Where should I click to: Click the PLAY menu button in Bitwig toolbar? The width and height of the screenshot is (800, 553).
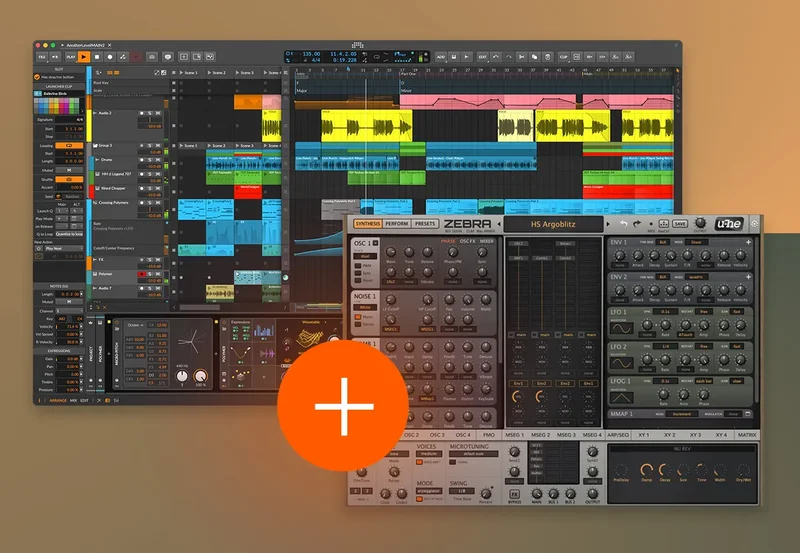point(70,57)
